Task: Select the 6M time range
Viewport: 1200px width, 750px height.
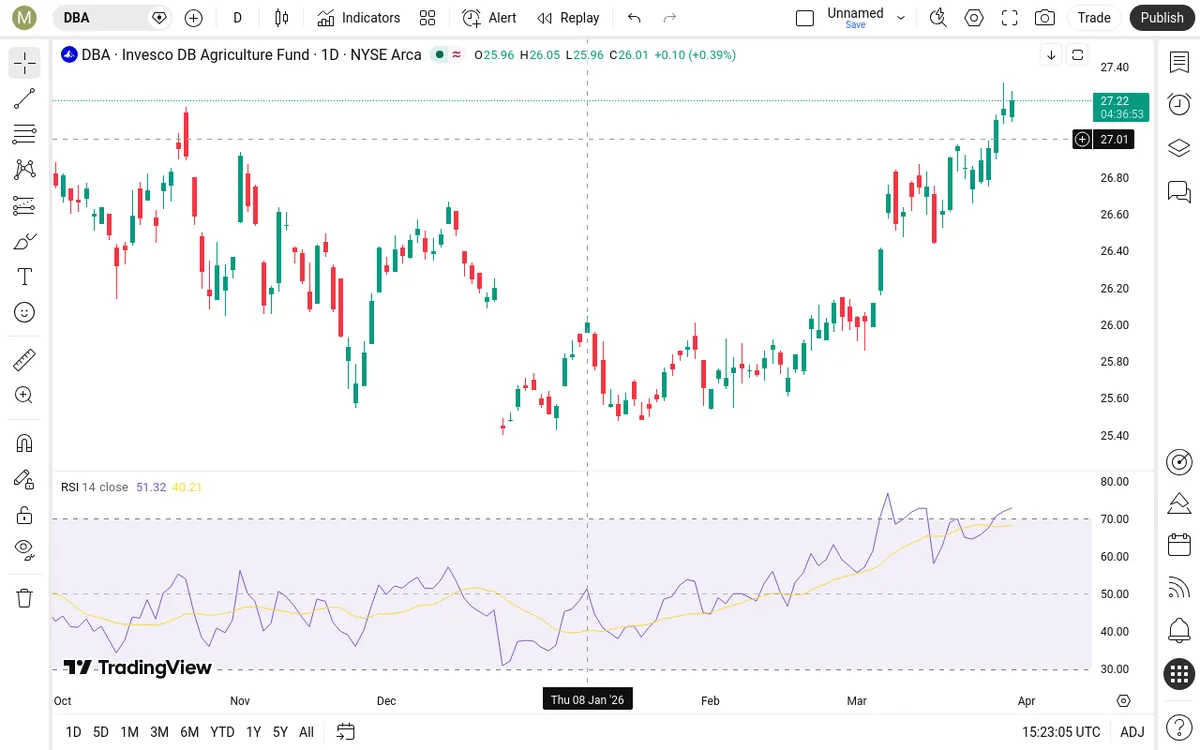Action: click(190, 732)
